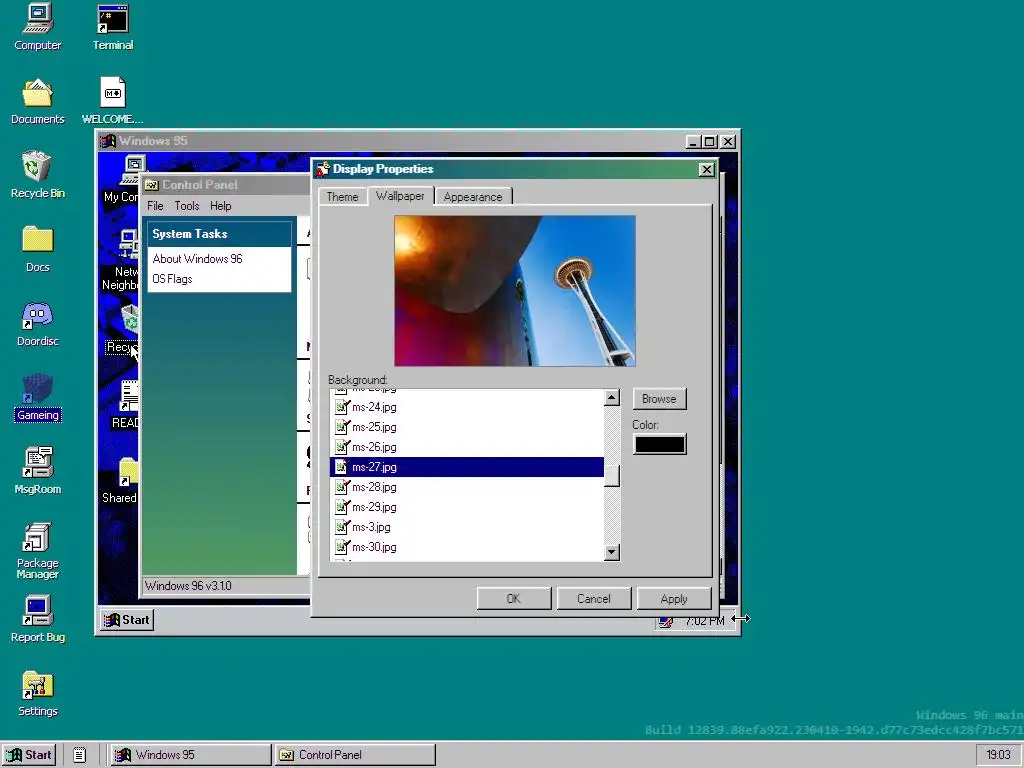1024x768 pixels.
Task: Click the file icon beside ms-30.jpg
Action: coord(342,547)
